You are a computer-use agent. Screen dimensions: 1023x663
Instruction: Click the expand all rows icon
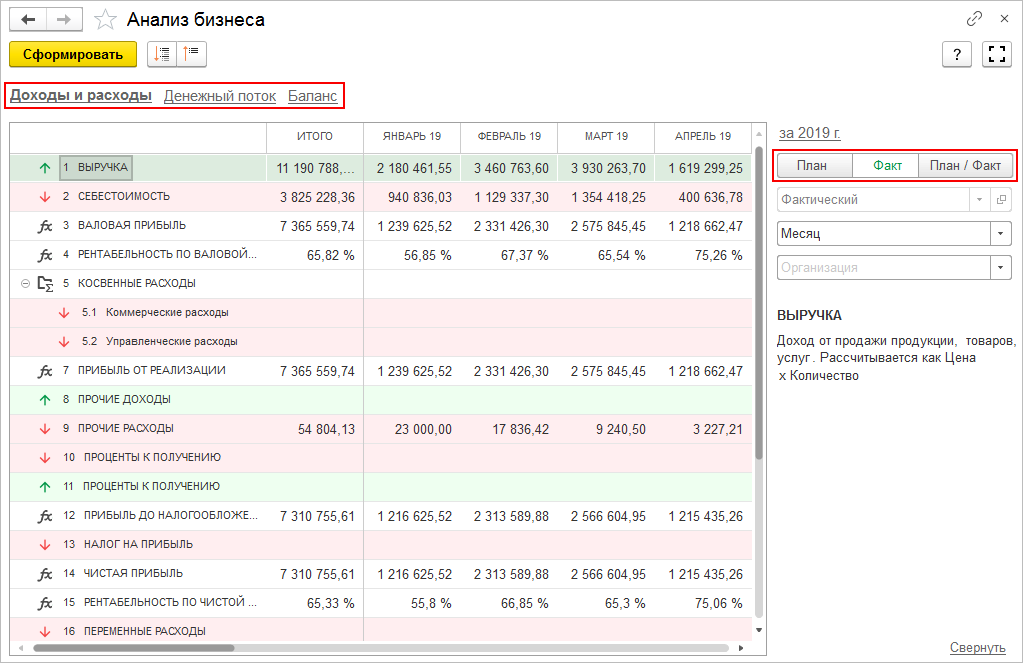[x=162, y=54]
